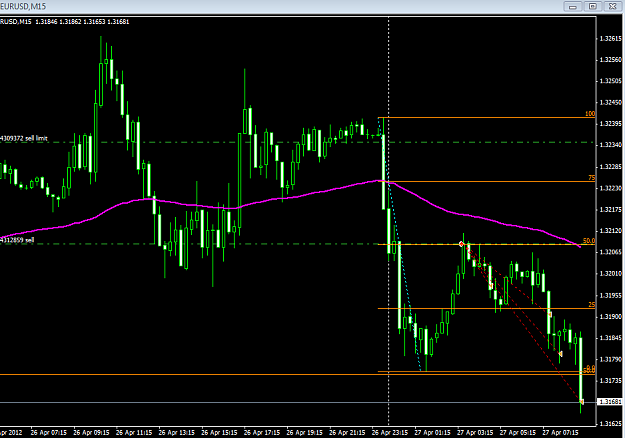This screenshot has height=438, width=625.
Task: Click time axis label 26 Apr 15:15
Action: click(219, 432)
